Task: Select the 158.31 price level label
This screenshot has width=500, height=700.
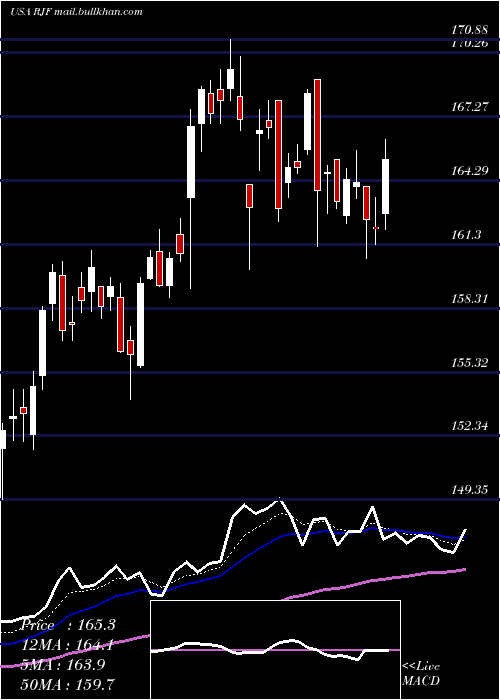Action: (x=469, y=298)
